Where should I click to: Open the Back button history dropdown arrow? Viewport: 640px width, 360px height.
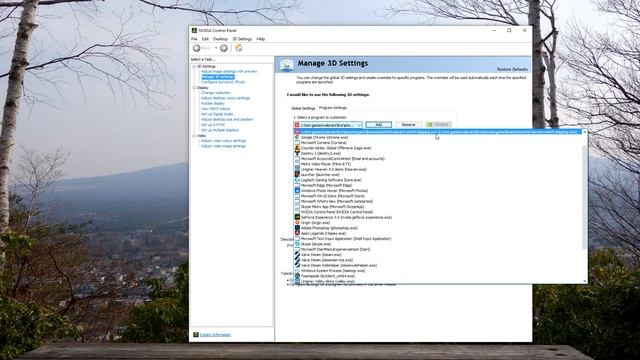(216, 48)
